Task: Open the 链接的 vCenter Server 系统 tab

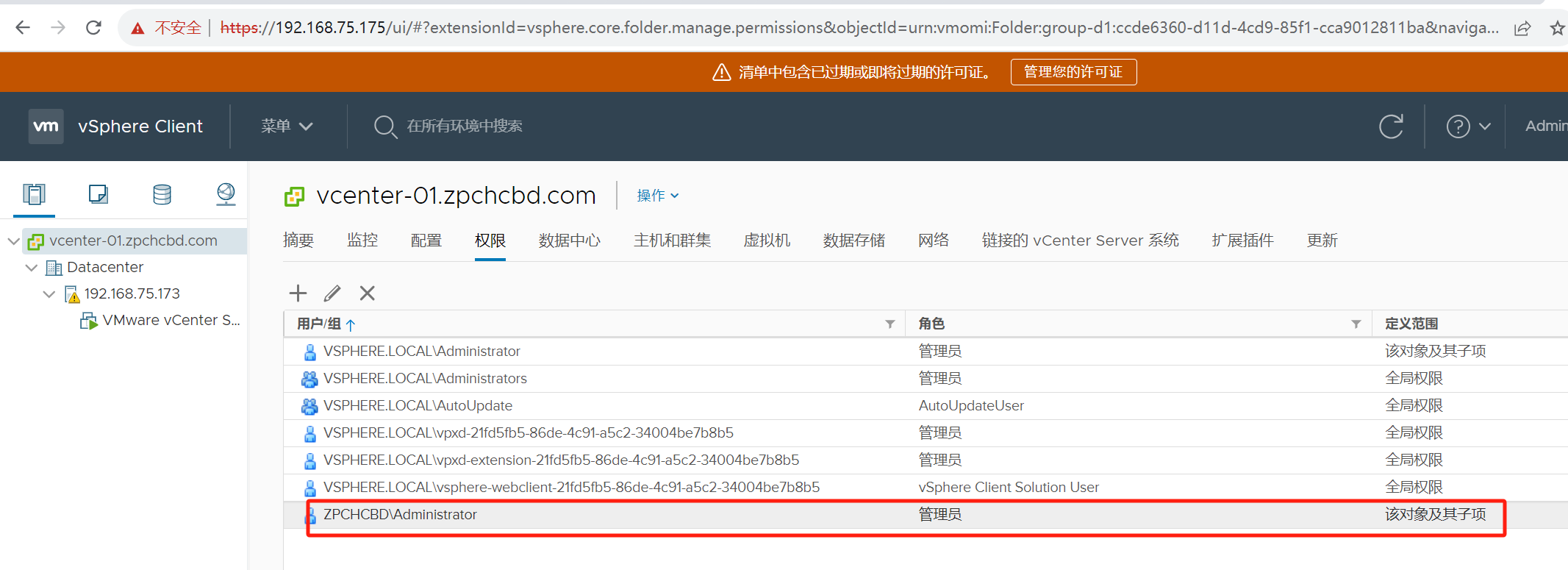Action: (1081, 241)
